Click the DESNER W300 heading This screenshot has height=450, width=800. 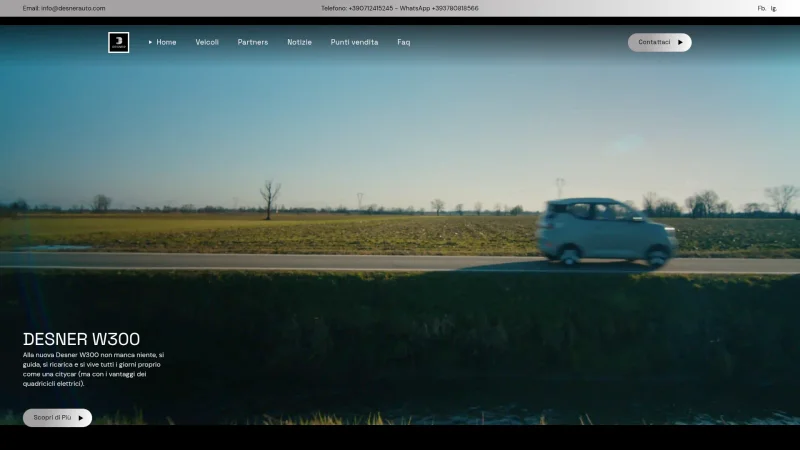(81, 339)
